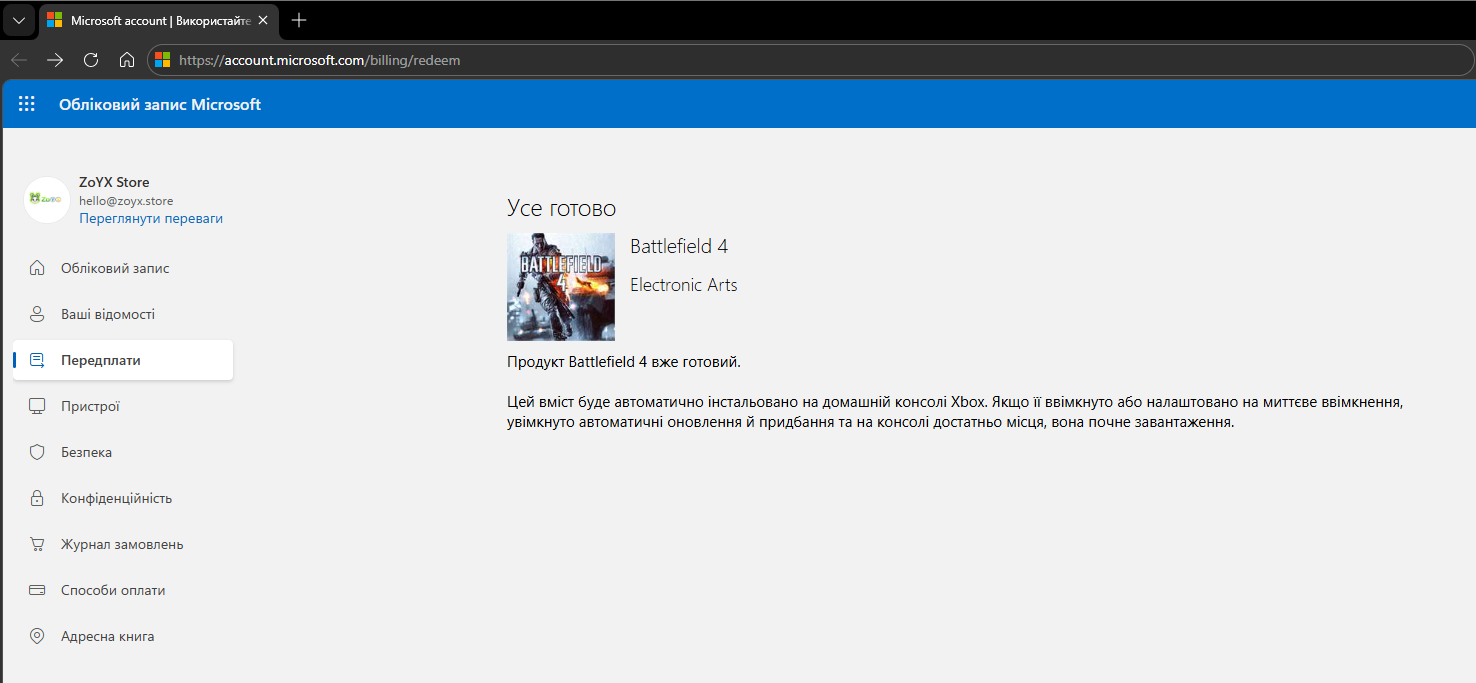1476x683 pixels.
Task: Open the Microsoft apps grid launcher
Action: (27, 104)
